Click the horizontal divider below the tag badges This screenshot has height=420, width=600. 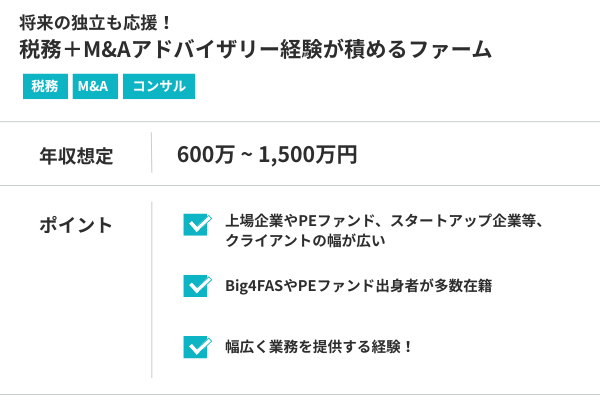(x=300, y=122)
